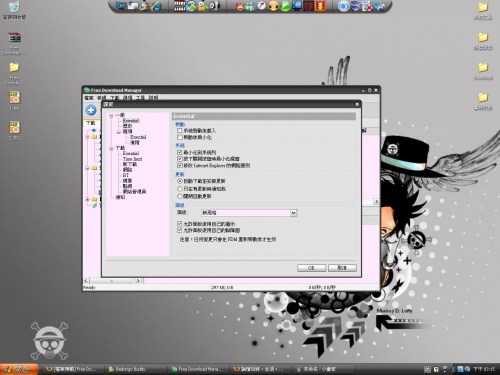Open the two-buddies messenger dock icon

tap(250, 6)
